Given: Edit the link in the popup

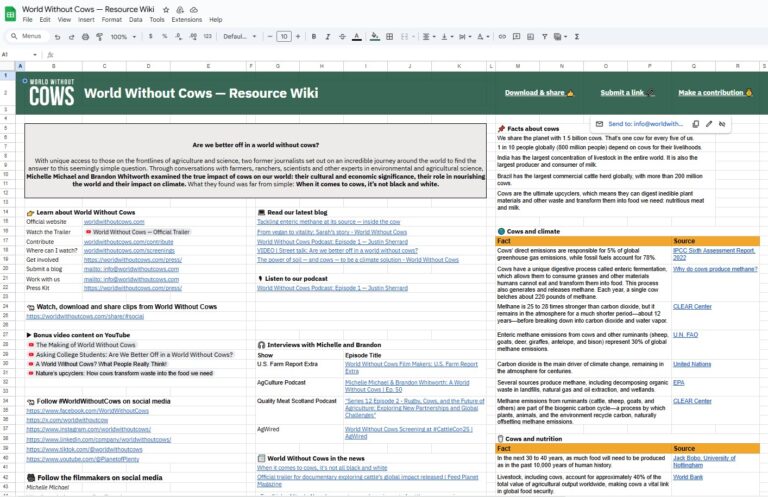Looking at the screenshot, I should point(709,124).
